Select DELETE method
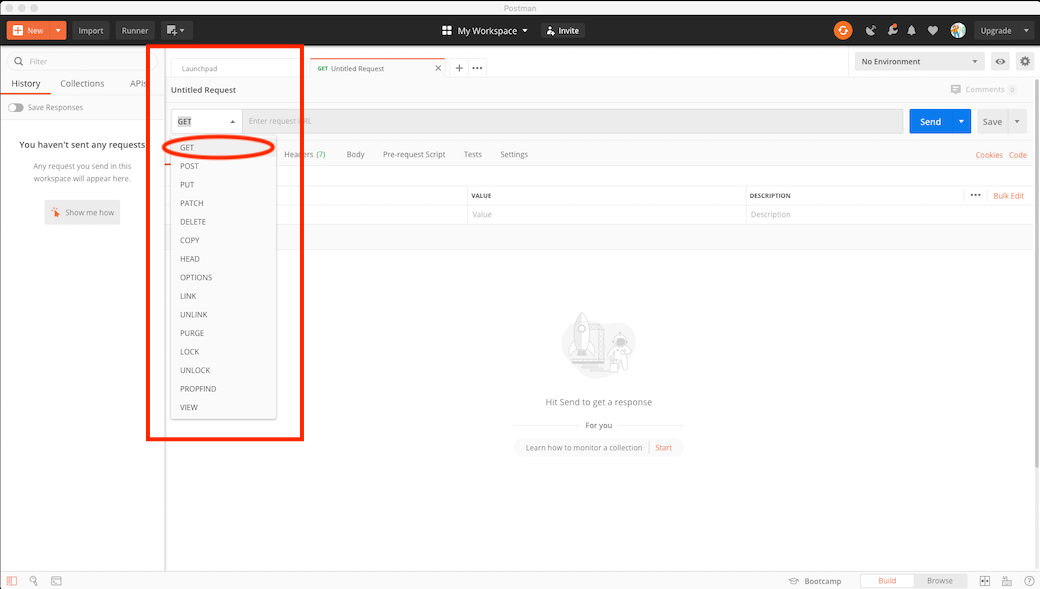Viewport: 1040px width, 589px height. click(224, 222)
